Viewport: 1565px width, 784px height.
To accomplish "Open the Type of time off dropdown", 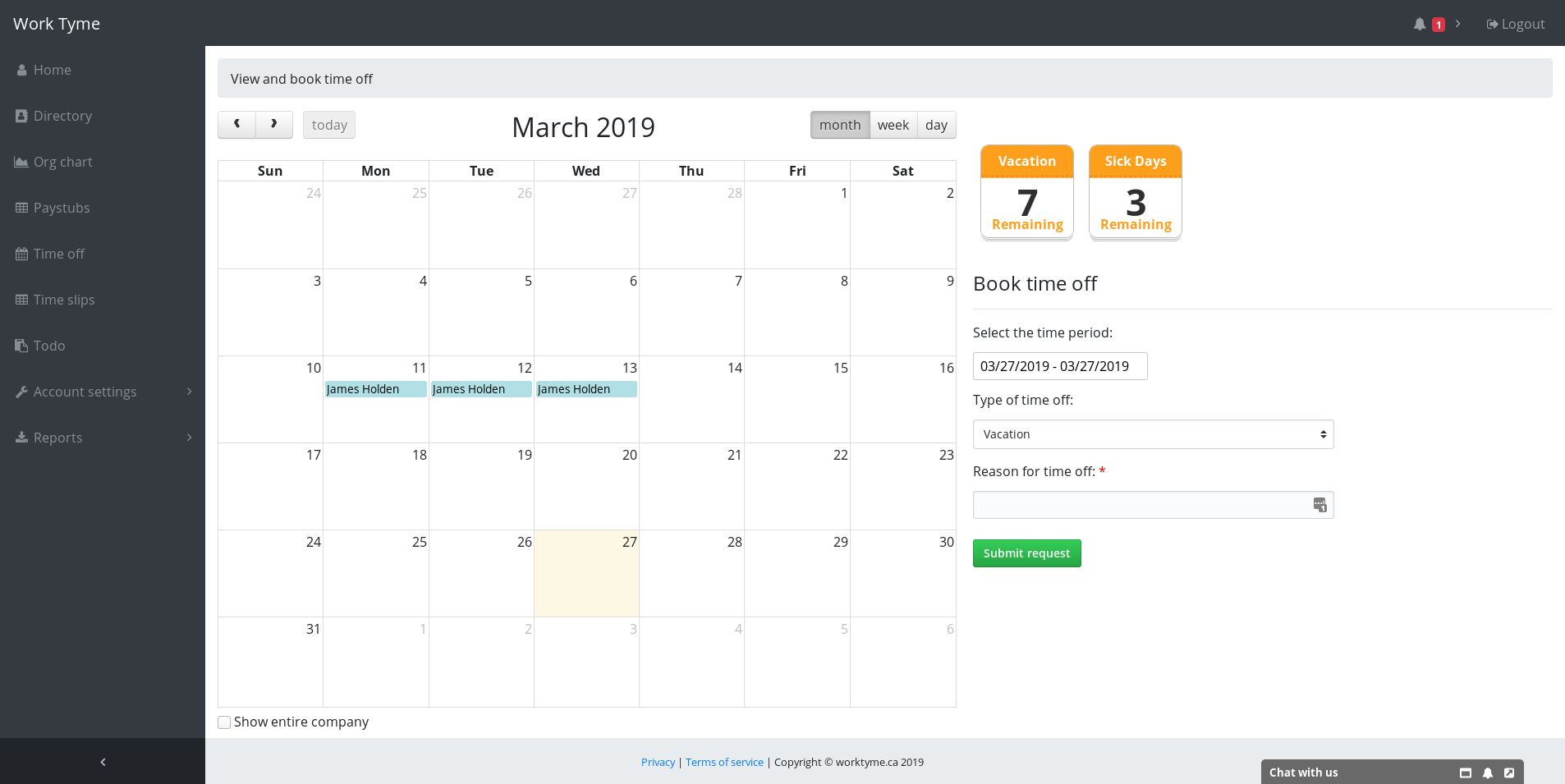I will point(1153,434).
